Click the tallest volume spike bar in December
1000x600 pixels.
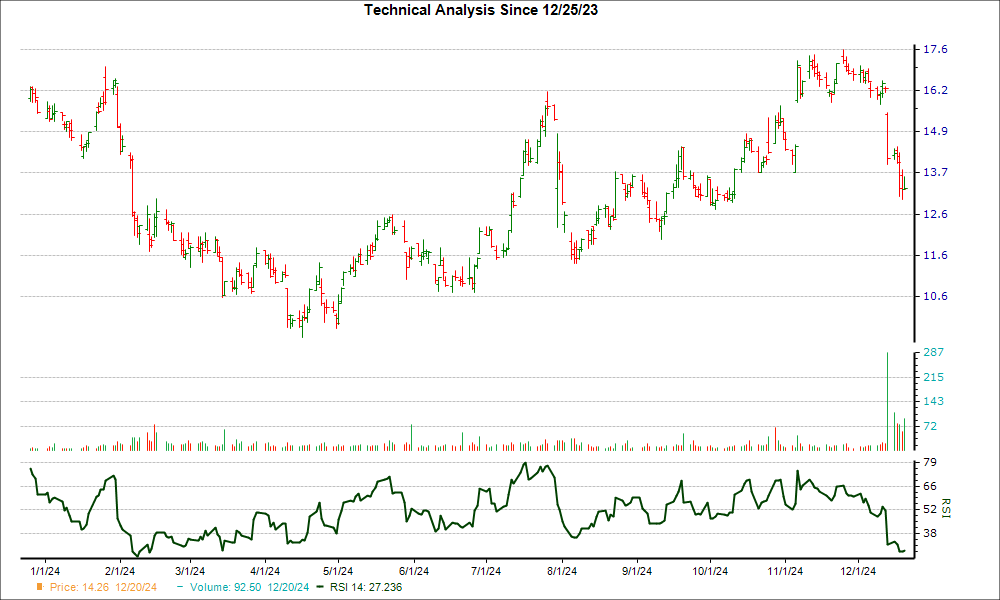(x=887, y=401)
